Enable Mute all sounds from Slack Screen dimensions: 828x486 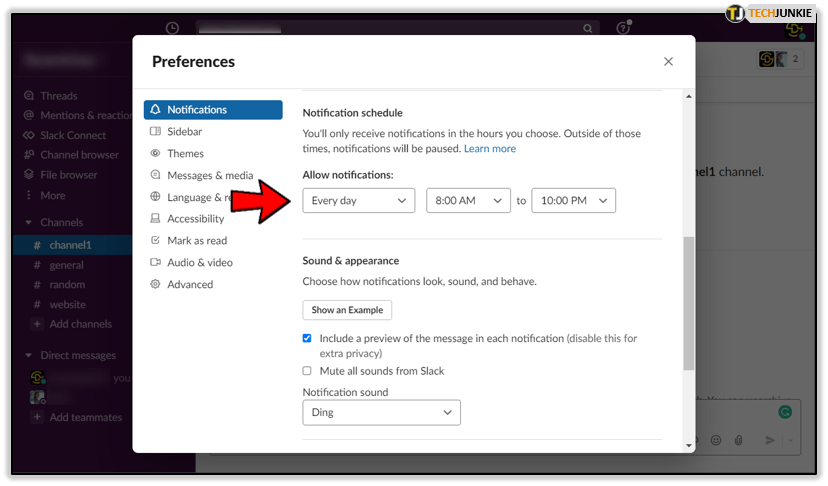[307, 371]
